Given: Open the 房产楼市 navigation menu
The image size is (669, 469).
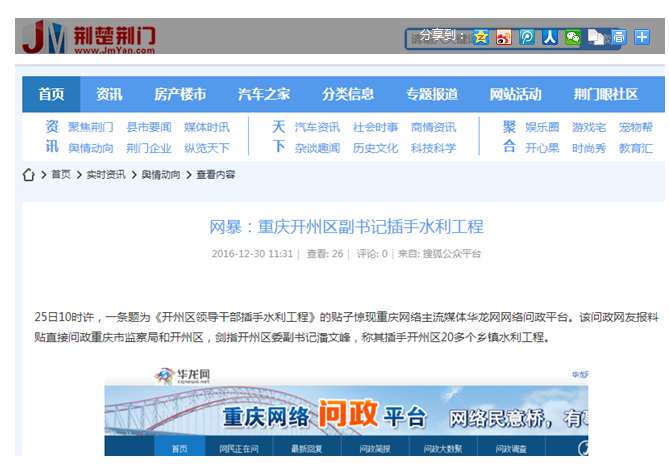Looking at the screenshot, I should (x=180, y=95).
